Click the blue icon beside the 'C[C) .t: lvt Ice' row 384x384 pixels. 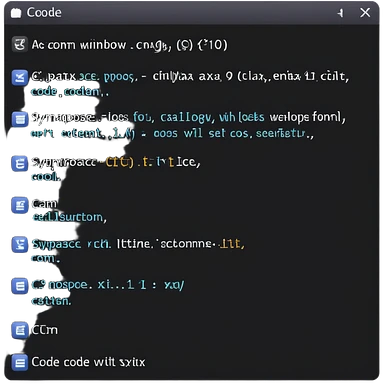(20, 164)
